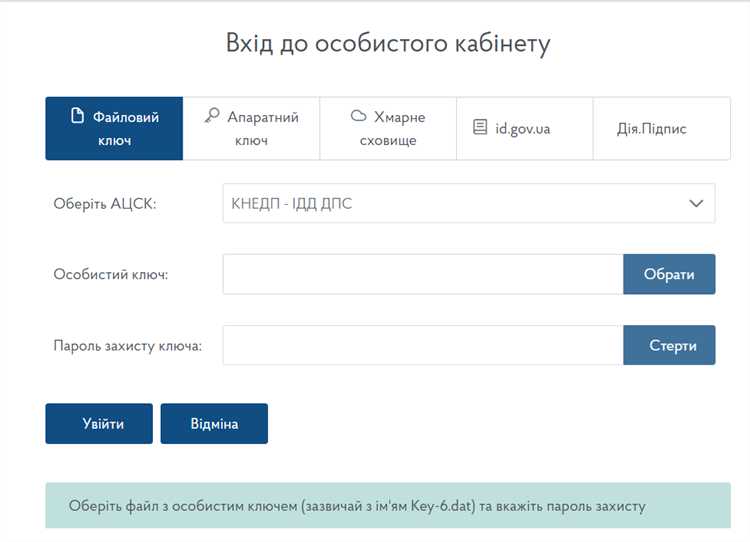Viewport: 750px width, 542px height.
Task: Expand the АЦСК list with chevron arrow
Action: click(696, 203)
